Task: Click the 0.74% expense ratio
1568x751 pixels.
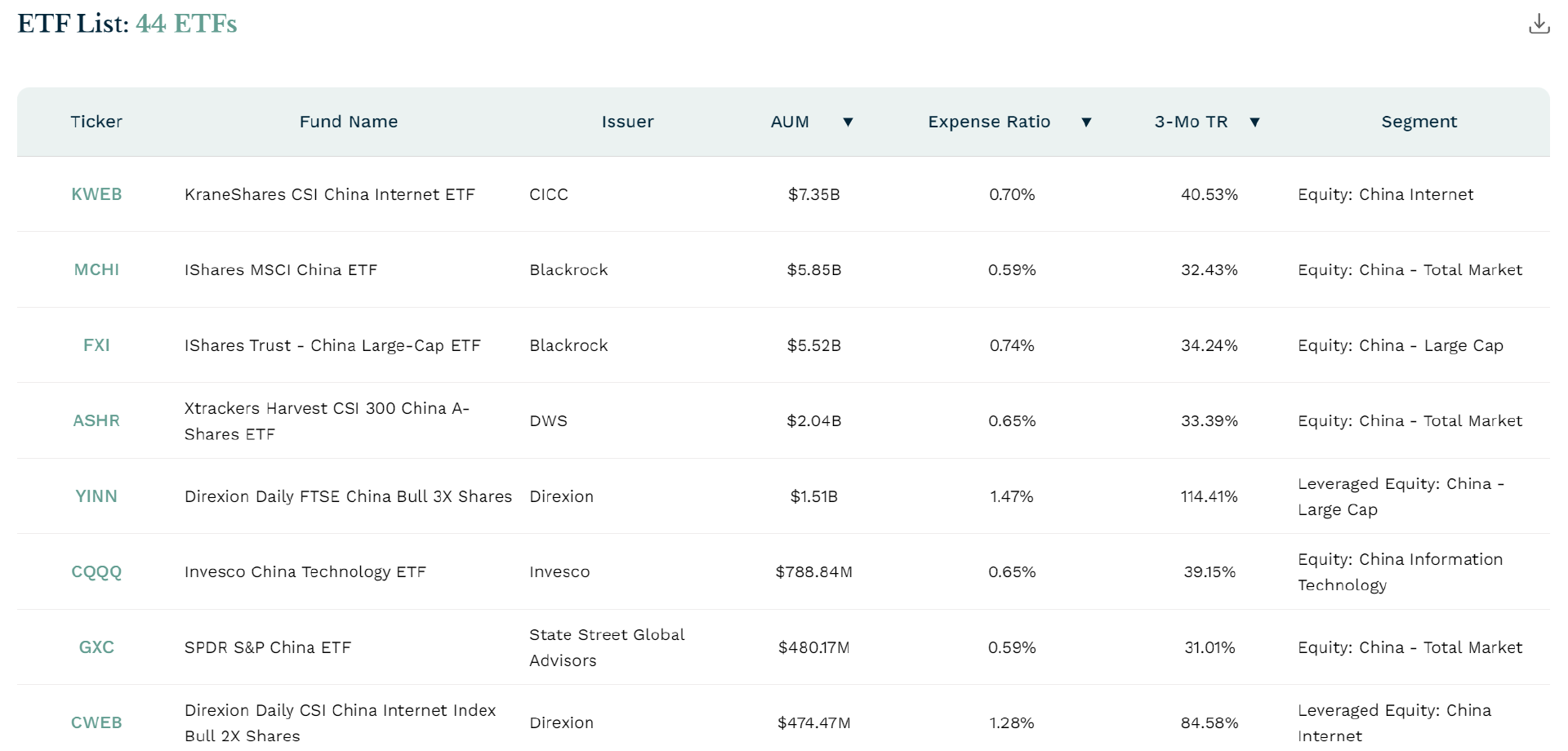Action: click(1012, 345)
